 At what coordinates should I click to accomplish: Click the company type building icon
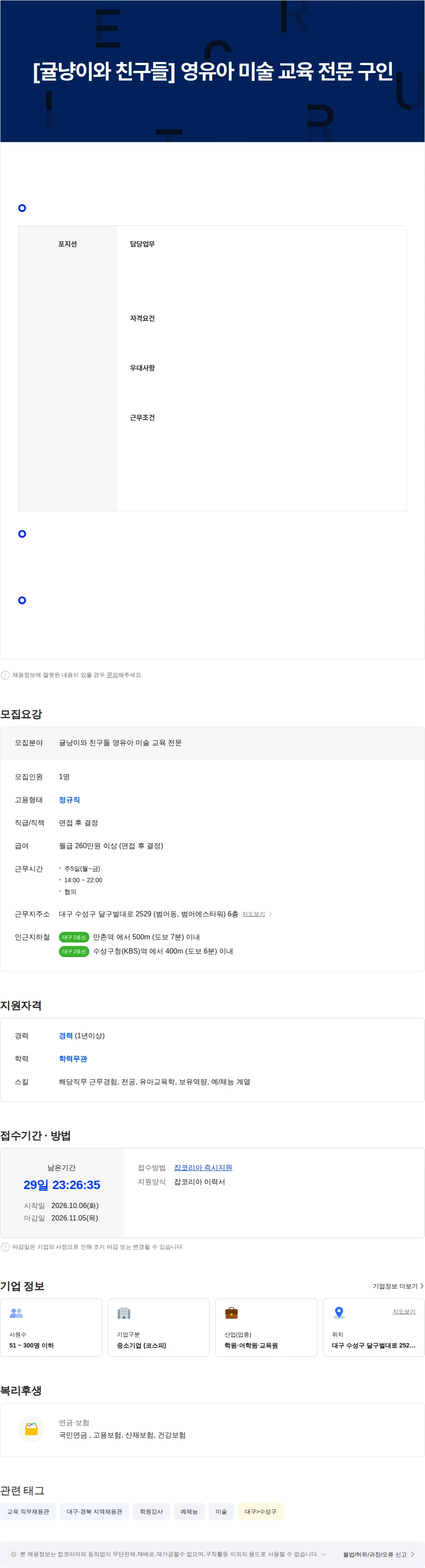click(x=124, y=1313)
